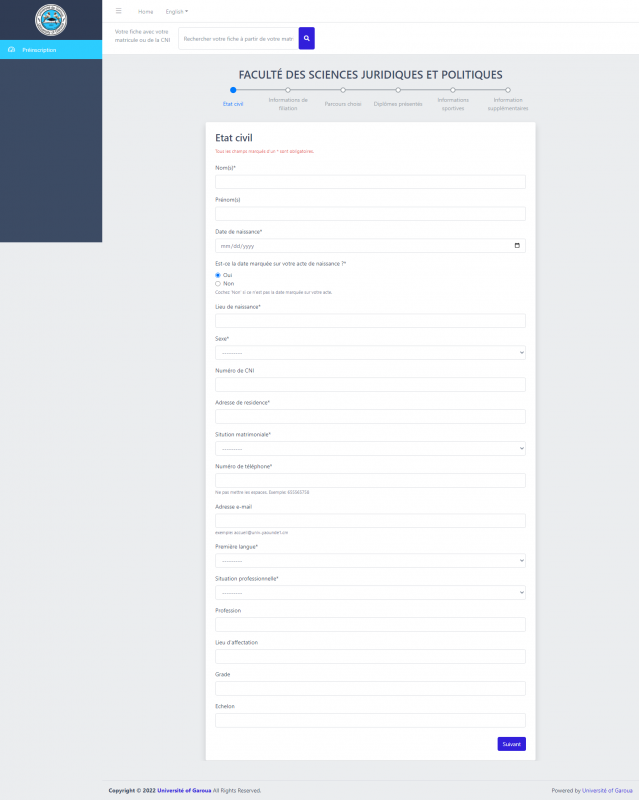
Task: Open Powered by Université of Garoua link
Action: pyautogui.click(x=607, y=790)
